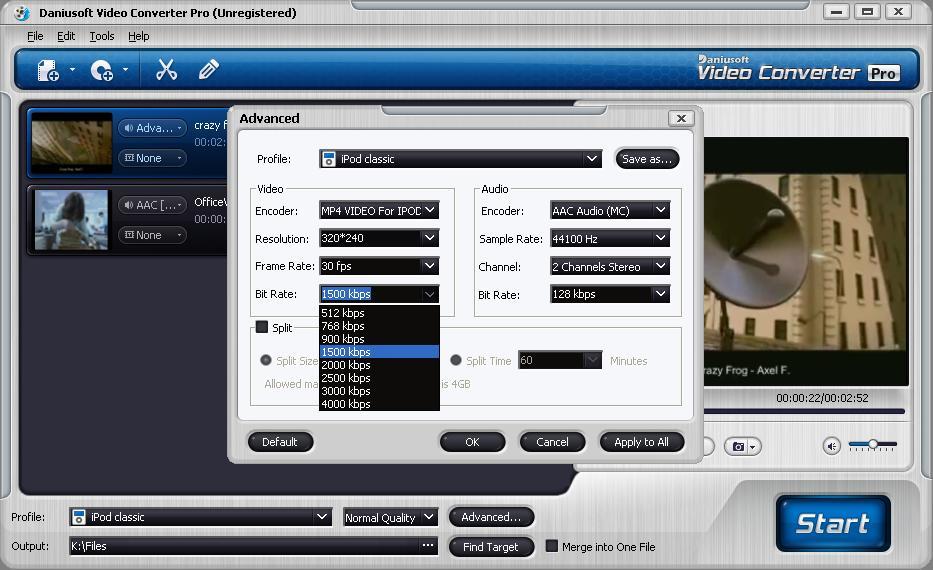Viewport: 933px width, 570px height.
Task: Select the pencil Edit tool
Action: [x=208, y=70]
